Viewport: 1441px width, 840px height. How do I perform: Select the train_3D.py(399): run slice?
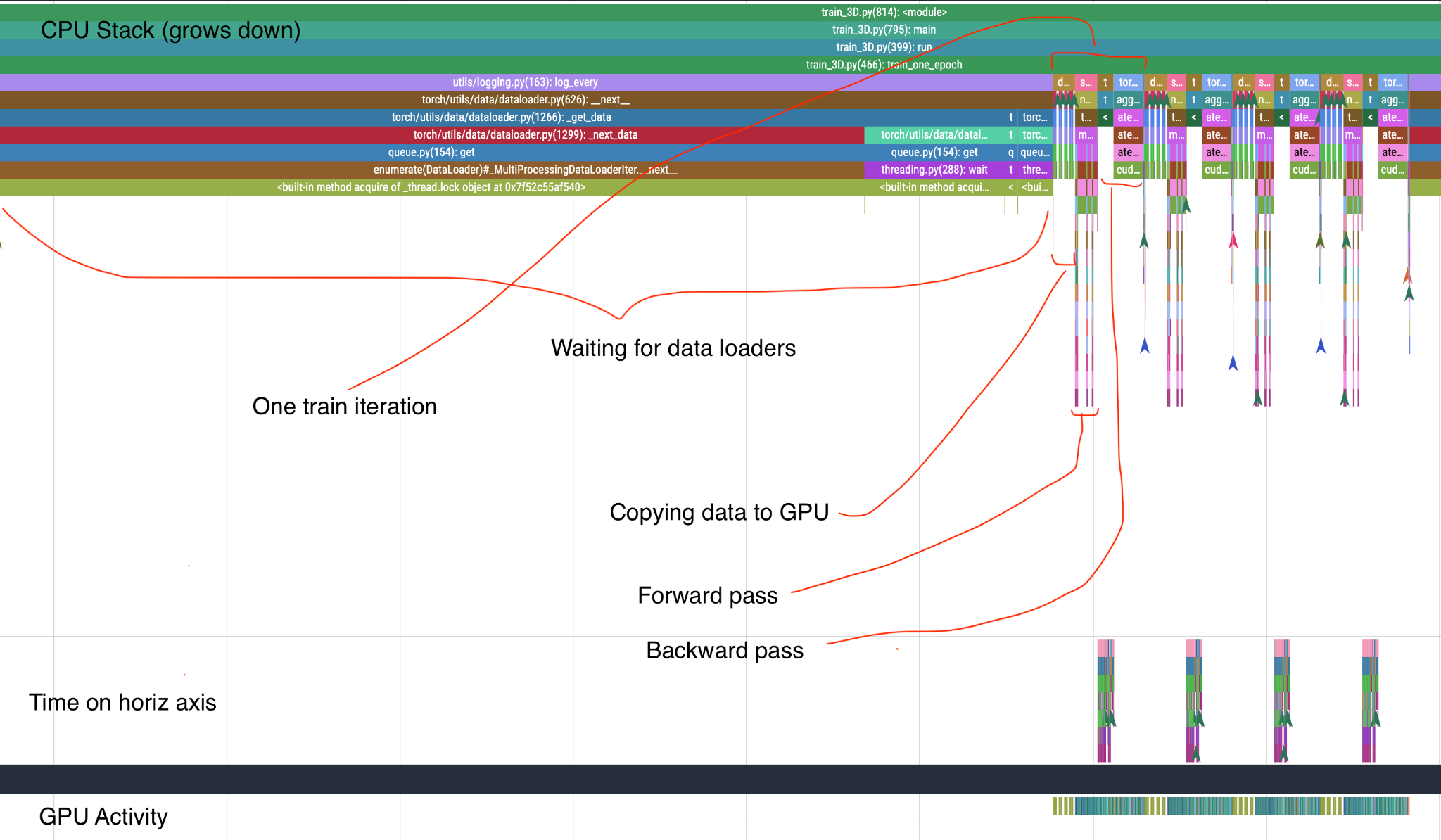coord(720,47)
